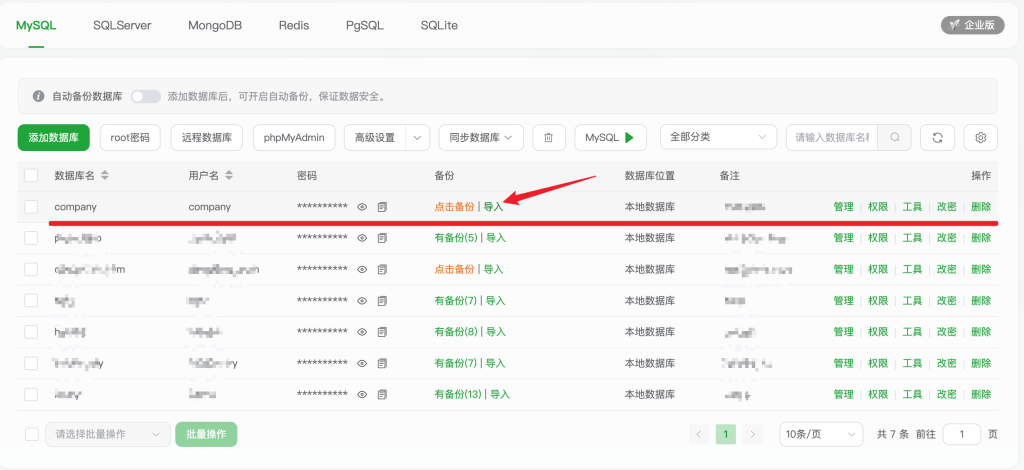1024x470 pixels.
Task: Copy the company database password
Action: (382, 207)
